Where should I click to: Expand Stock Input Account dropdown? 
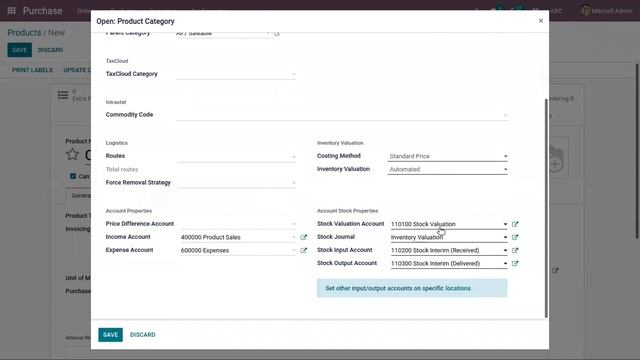point(505,250)
